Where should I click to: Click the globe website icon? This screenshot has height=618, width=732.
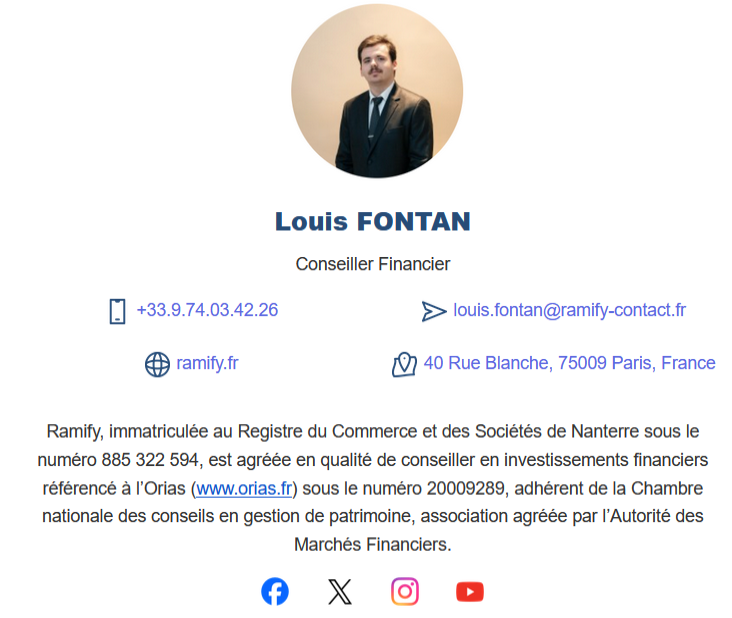pos(157,365)
